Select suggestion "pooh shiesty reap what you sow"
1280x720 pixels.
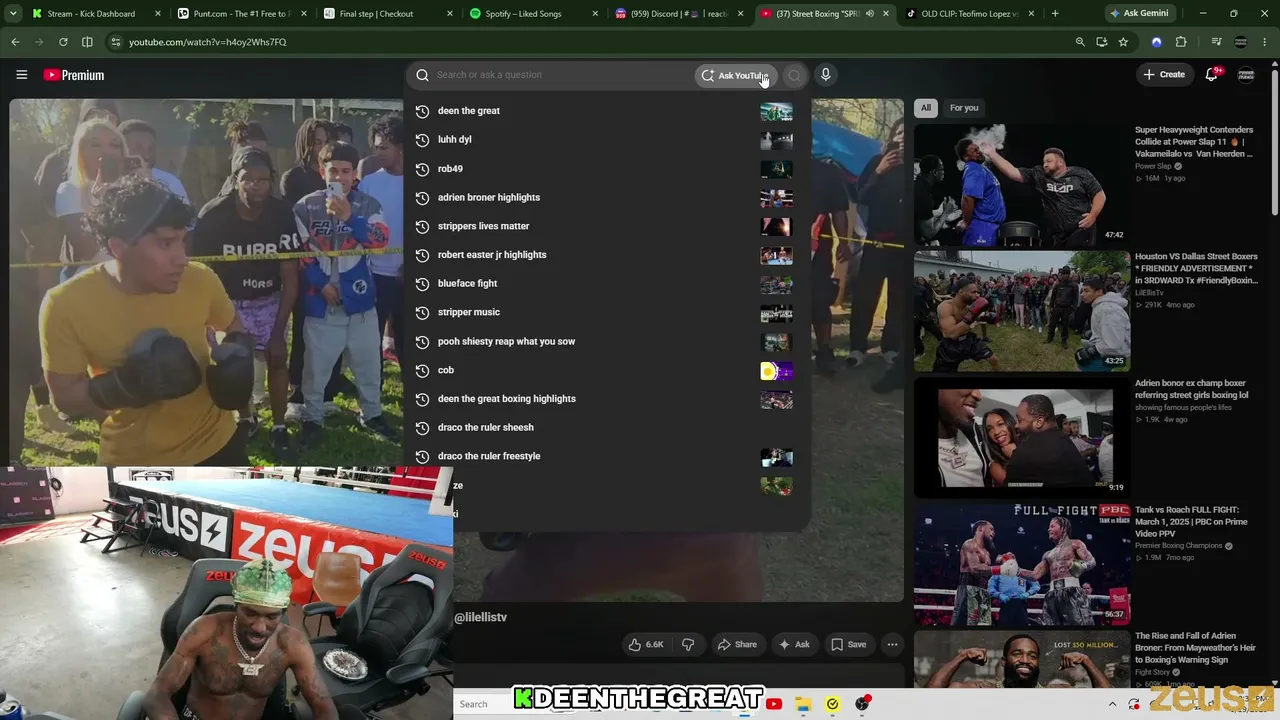(x=607, y=341)
